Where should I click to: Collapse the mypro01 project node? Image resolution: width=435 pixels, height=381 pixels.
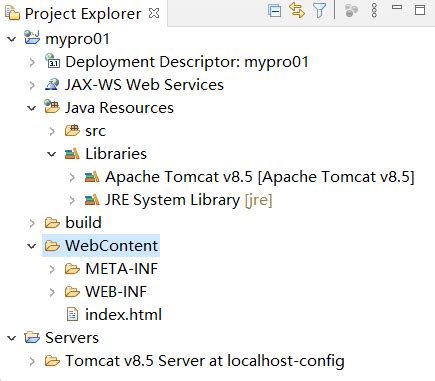[x=12, y=39]
